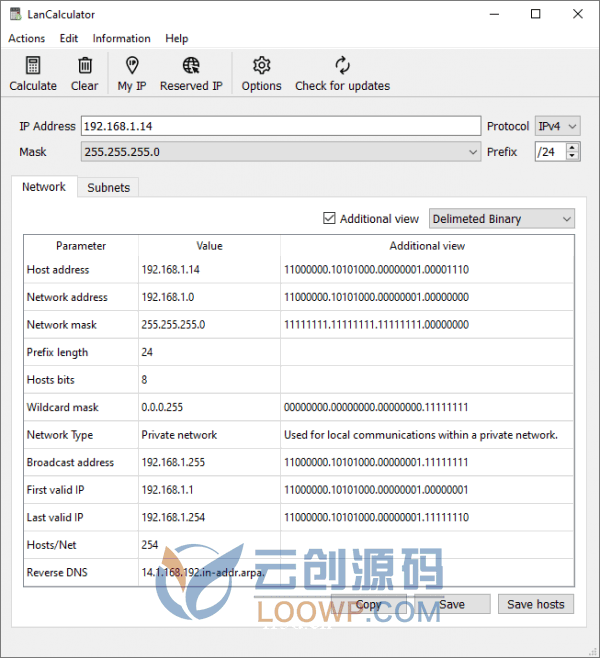Maximize the LanCalculator window
The width and height of the screenshot is (600, 658).
coord(536,14)
